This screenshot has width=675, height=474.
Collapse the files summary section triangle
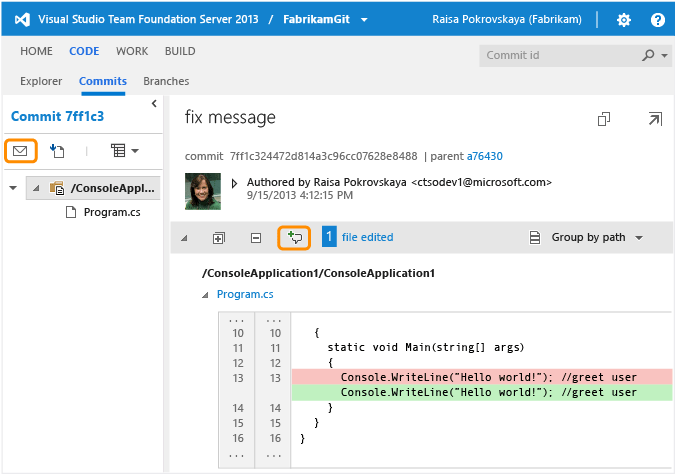(184, 238)
